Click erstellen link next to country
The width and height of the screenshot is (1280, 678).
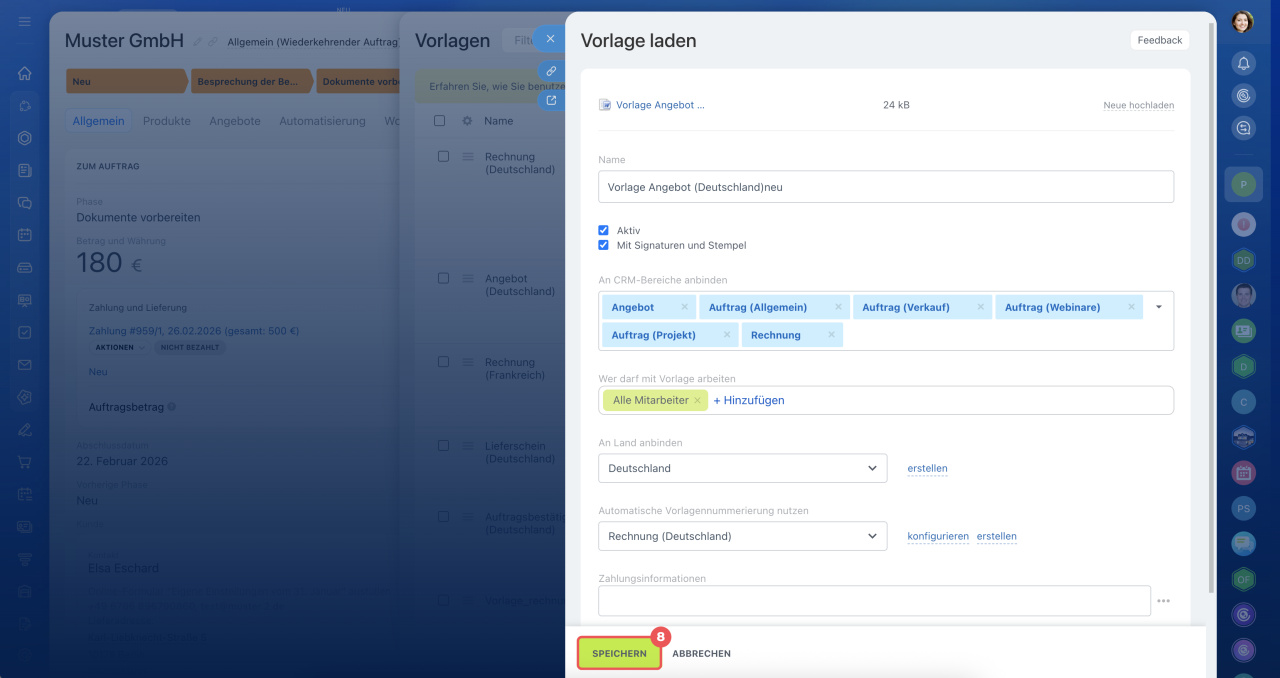[x=927, y=468]
